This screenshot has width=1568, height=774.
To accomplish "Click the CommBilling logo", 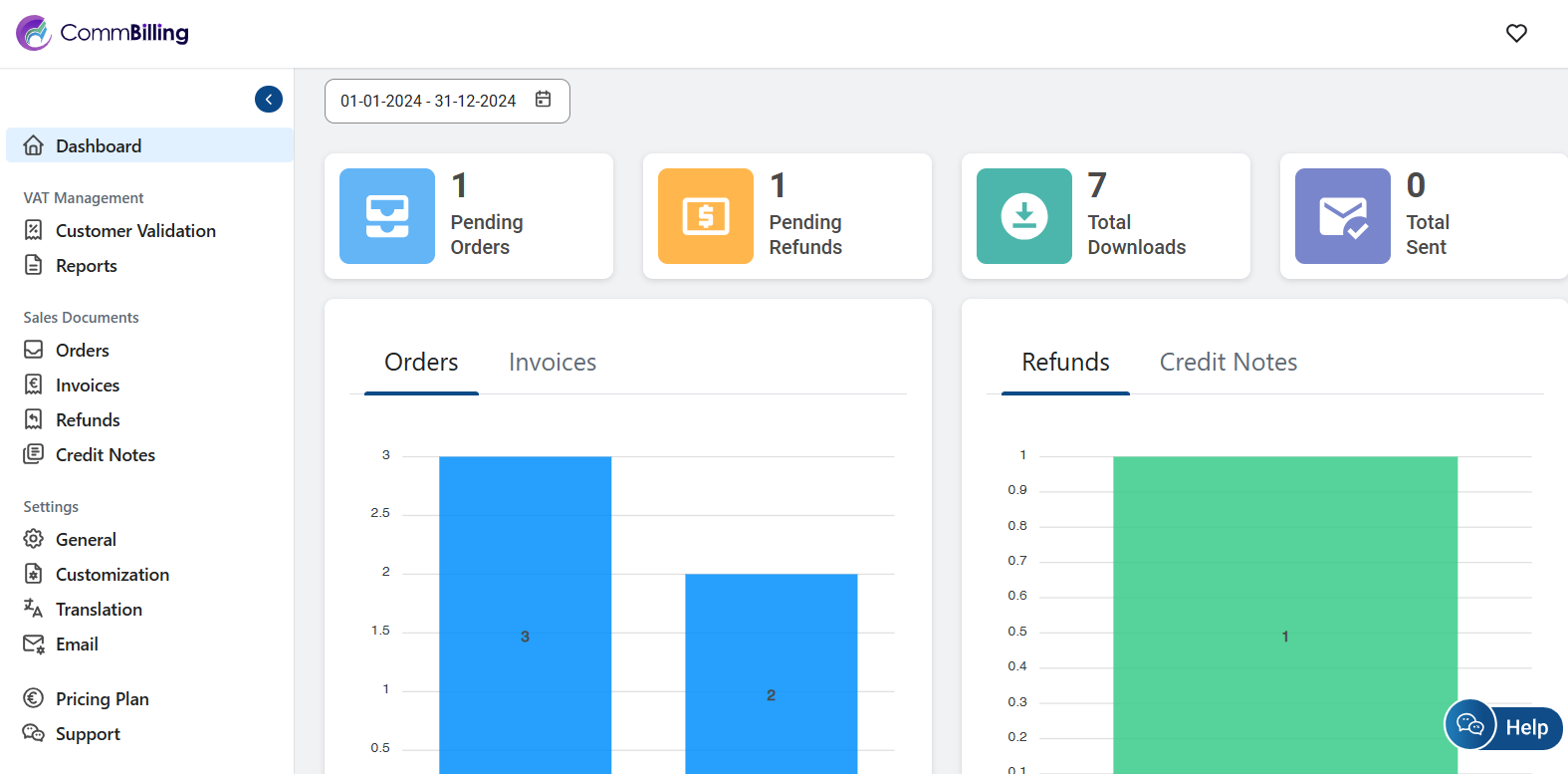I will 103,34.
